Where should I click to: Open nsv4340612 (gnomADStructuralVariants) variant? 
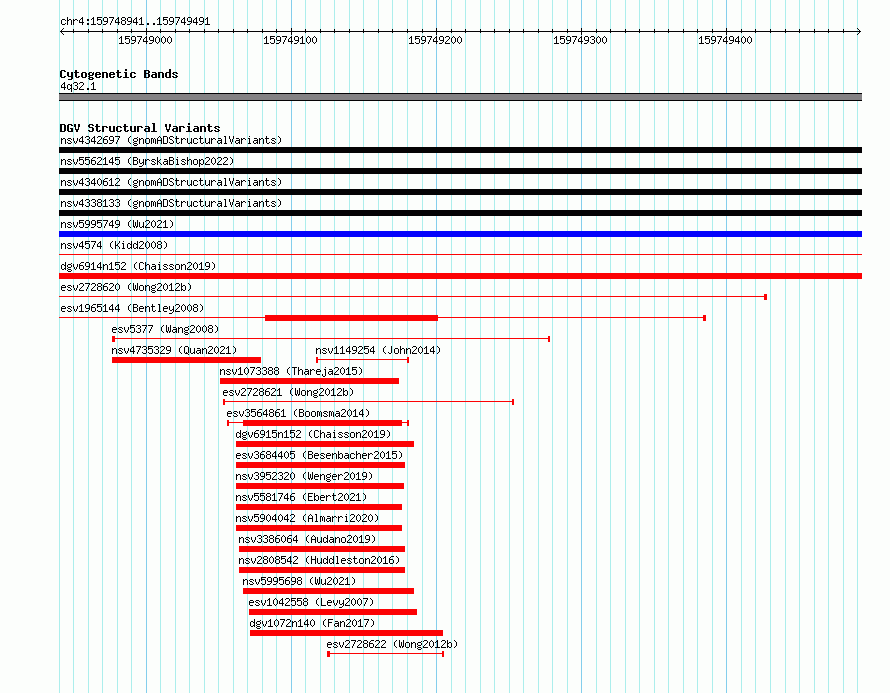click(171, 182)
